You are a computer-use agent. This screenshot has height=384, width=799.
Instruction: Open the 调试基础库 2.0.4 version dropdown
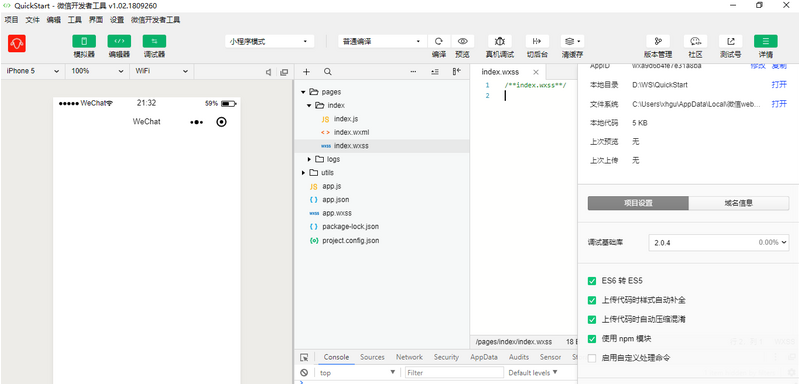719,243
